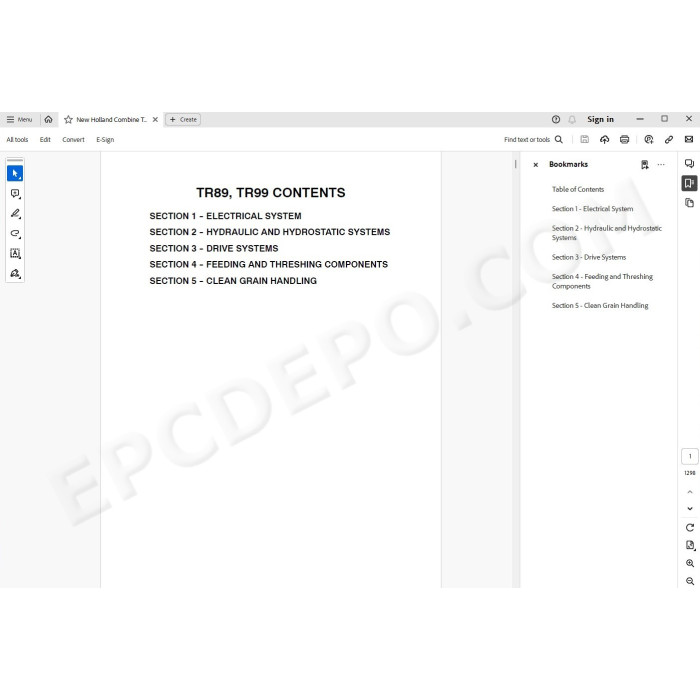This screenshot has width=700, height=700.
Task: Open the Menu hamburger button
Action: [x=19, y=119]
